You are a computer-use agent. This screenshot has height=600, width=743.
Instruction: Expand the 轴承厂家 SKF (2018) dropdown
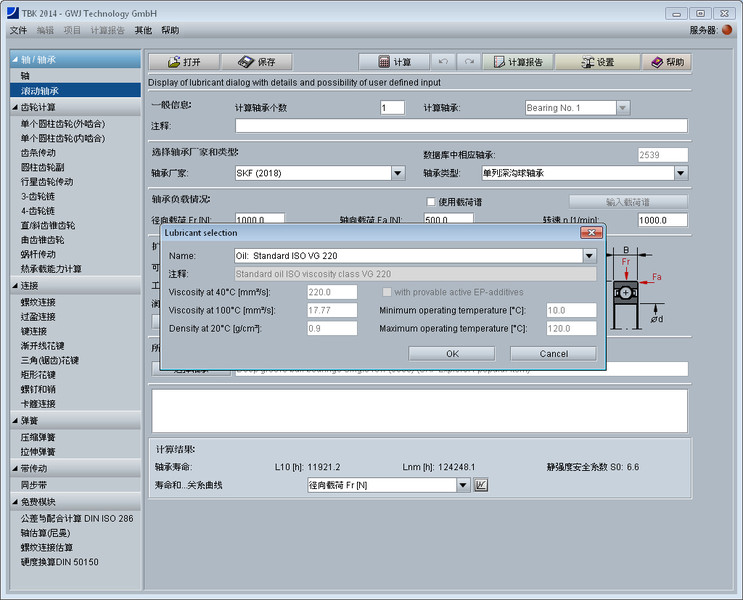[397, 173]
